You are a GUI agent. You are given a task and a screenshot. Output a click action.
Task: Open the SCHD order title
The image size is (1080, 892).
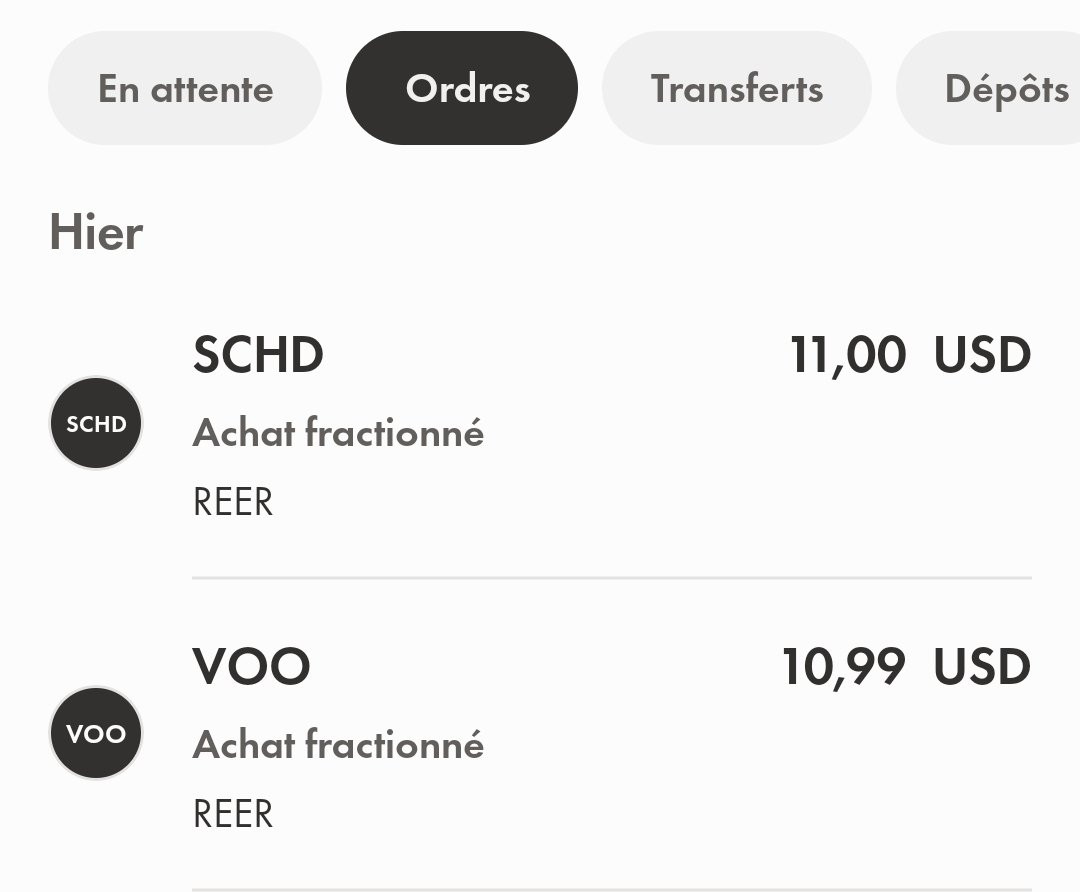coord(258,355)
